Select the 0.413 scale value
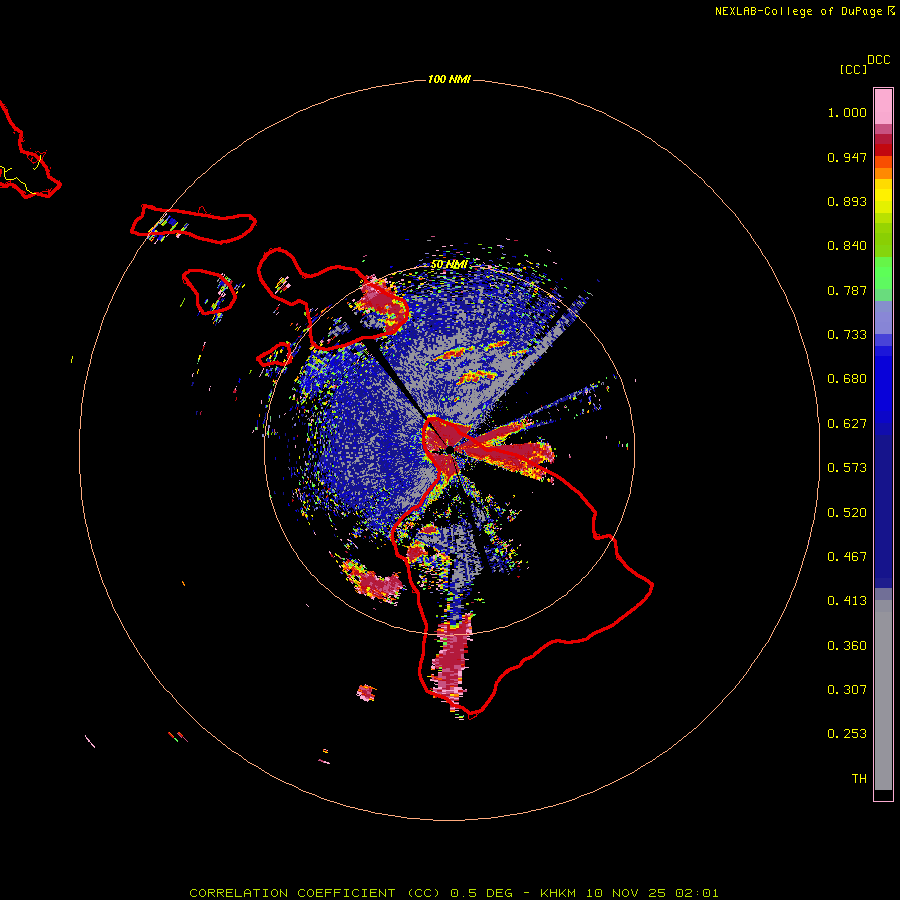Image resolution: width=900 pixels, height=900 pixels. [x=847, y=601]
